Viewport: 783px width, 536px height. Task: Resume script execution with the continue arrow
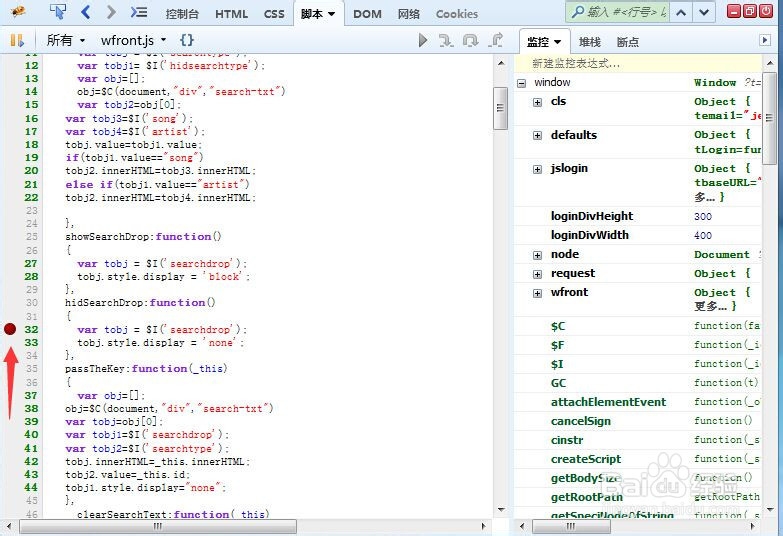423,40
